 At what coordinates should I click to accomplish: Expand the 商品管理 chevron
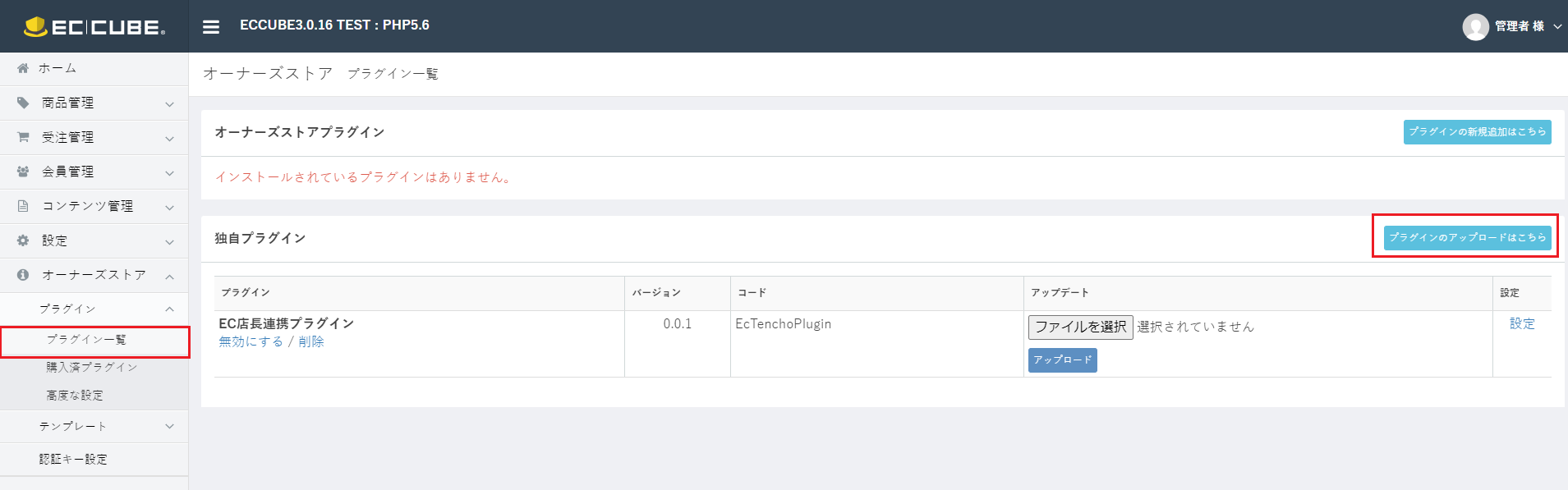coord(169,104)
